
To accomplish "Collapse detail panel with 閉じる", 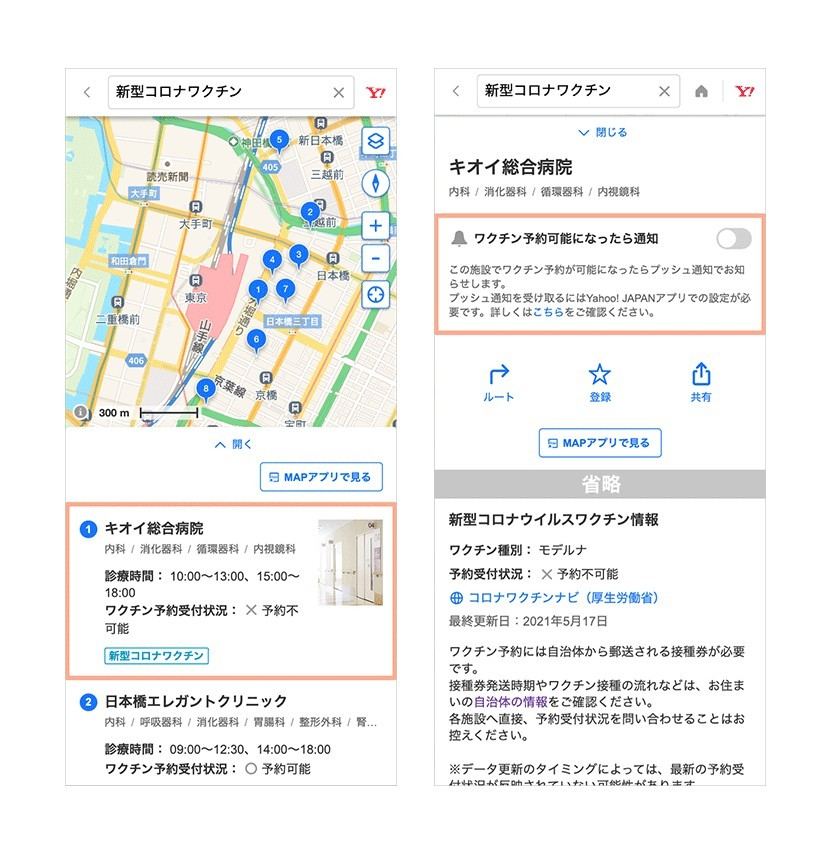I will [602, 132].
